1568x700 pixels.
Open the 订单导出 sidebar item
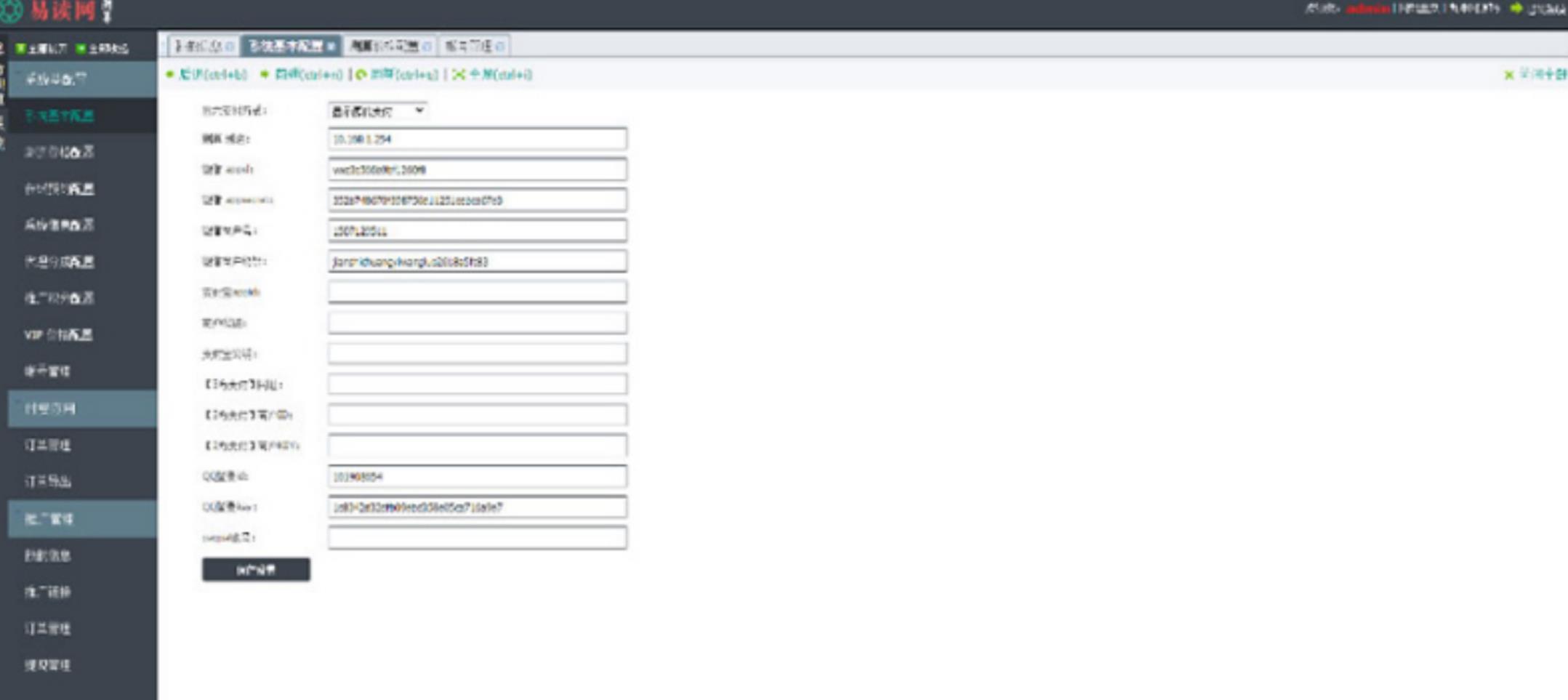pos(82,481)
